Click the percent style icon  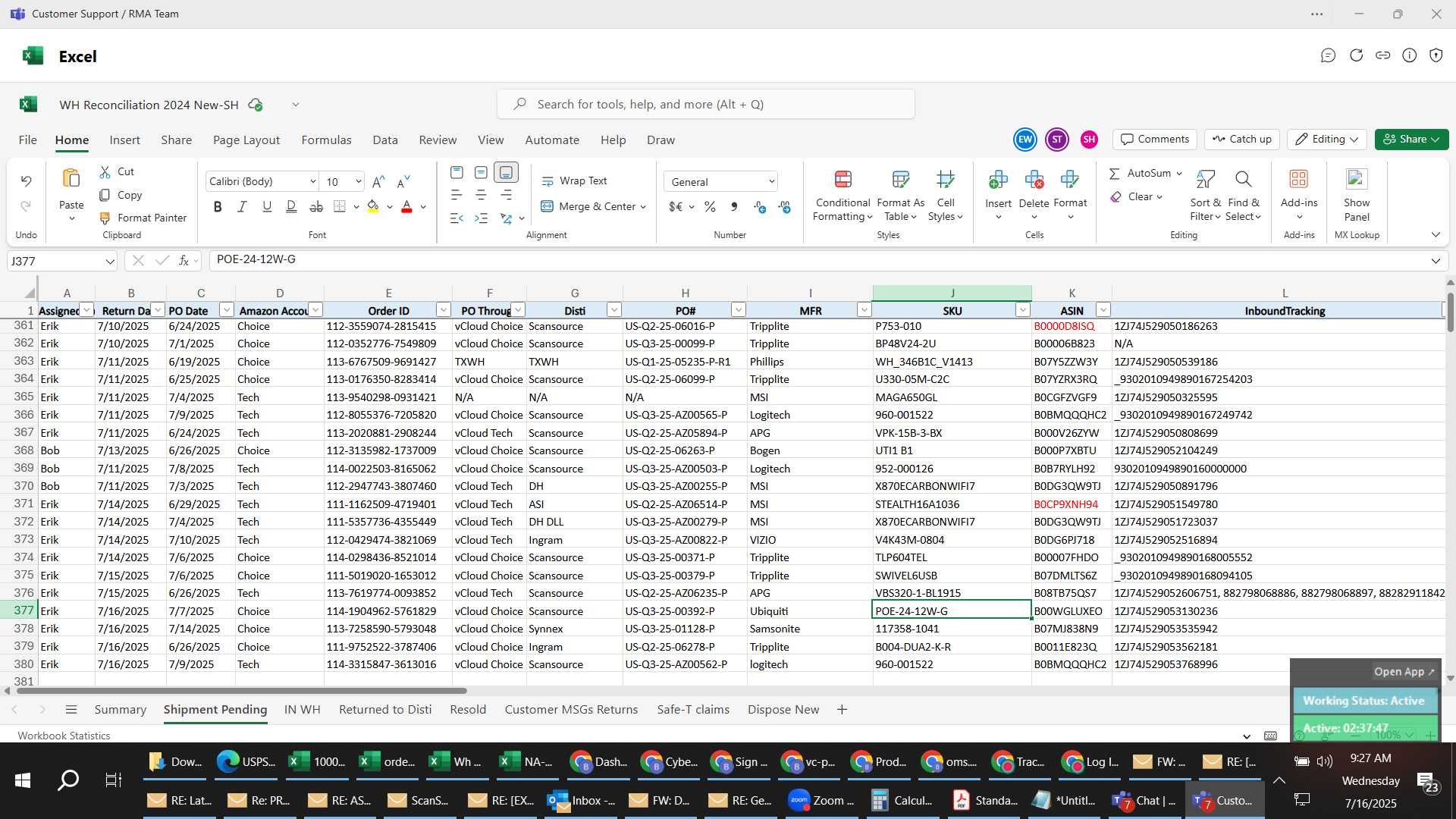[710, 206]
